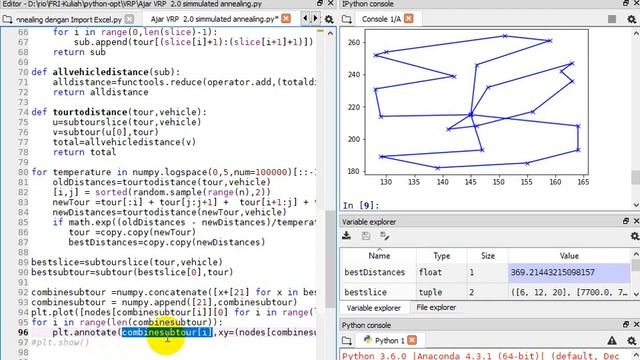Sort variables by Type column
The width and height of the screenshot is (640, 360).
click(442, 256)
